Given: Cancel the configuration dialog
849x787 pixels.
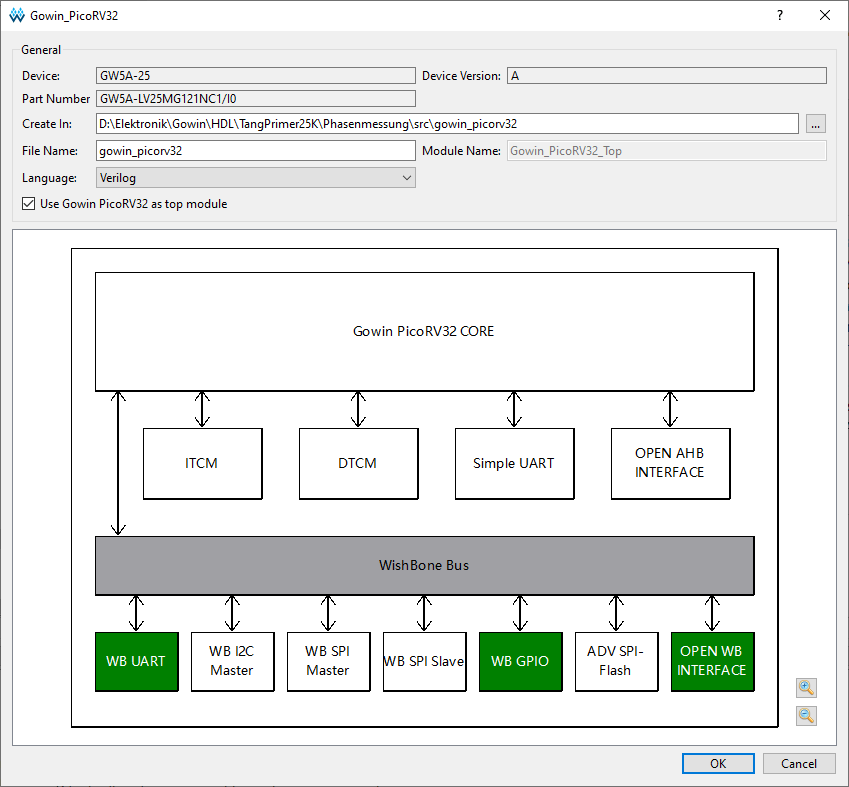Looking at the screenshot, I should pos(799,763).
